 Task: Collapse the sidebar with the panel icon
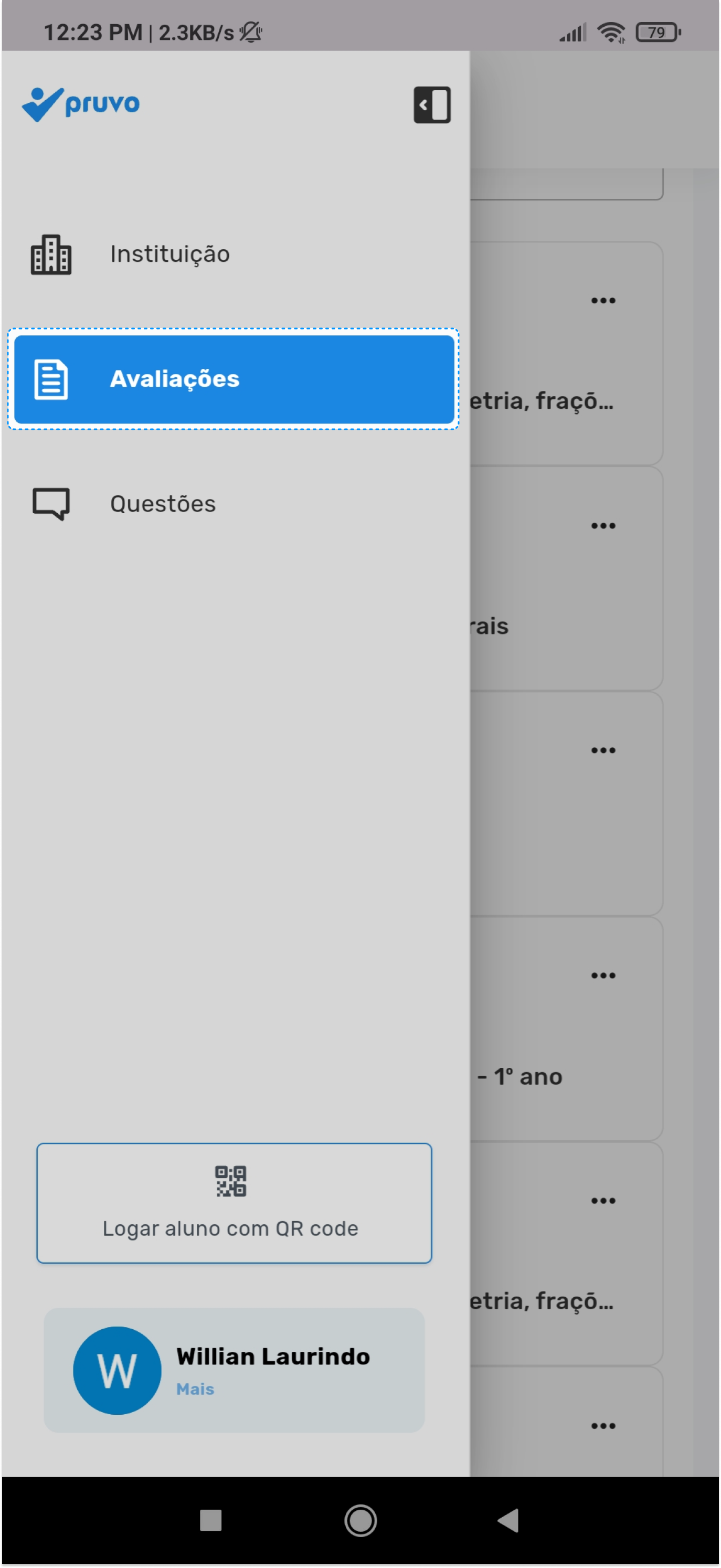pyautogui.click(x=432, y=105)
